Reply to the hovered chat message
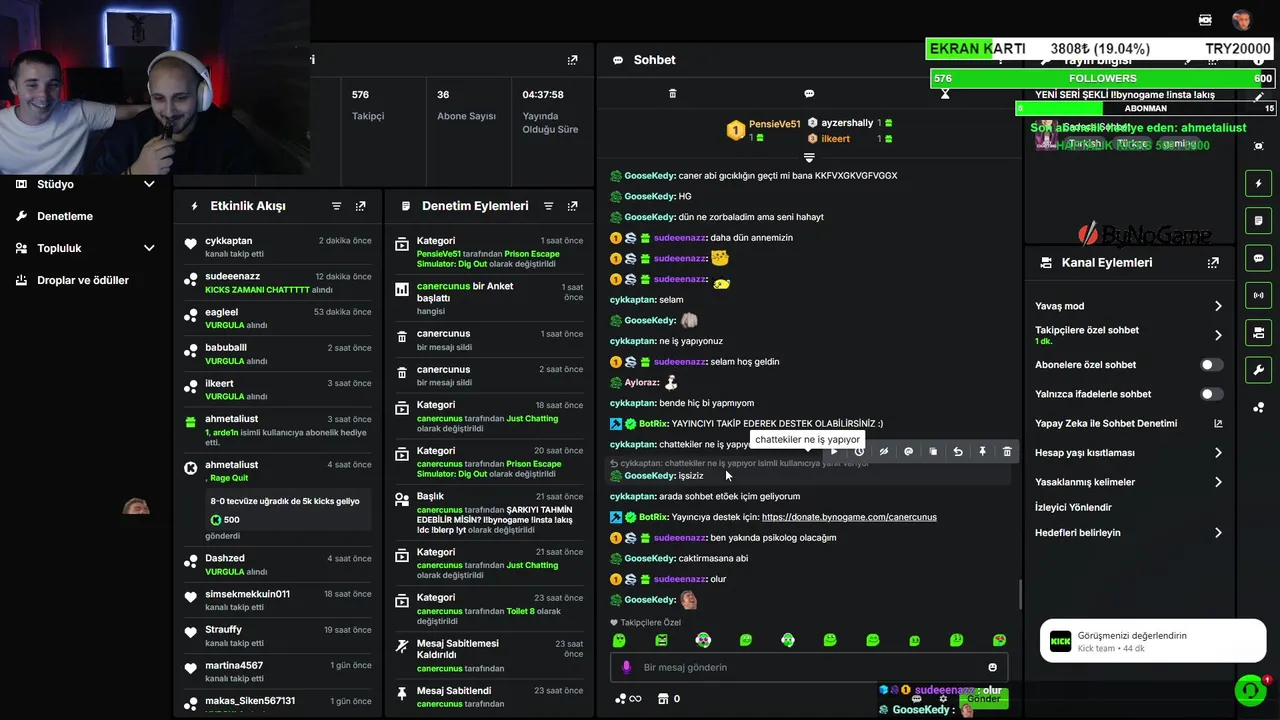This screenshot has width=1280, height=720. 958,452
